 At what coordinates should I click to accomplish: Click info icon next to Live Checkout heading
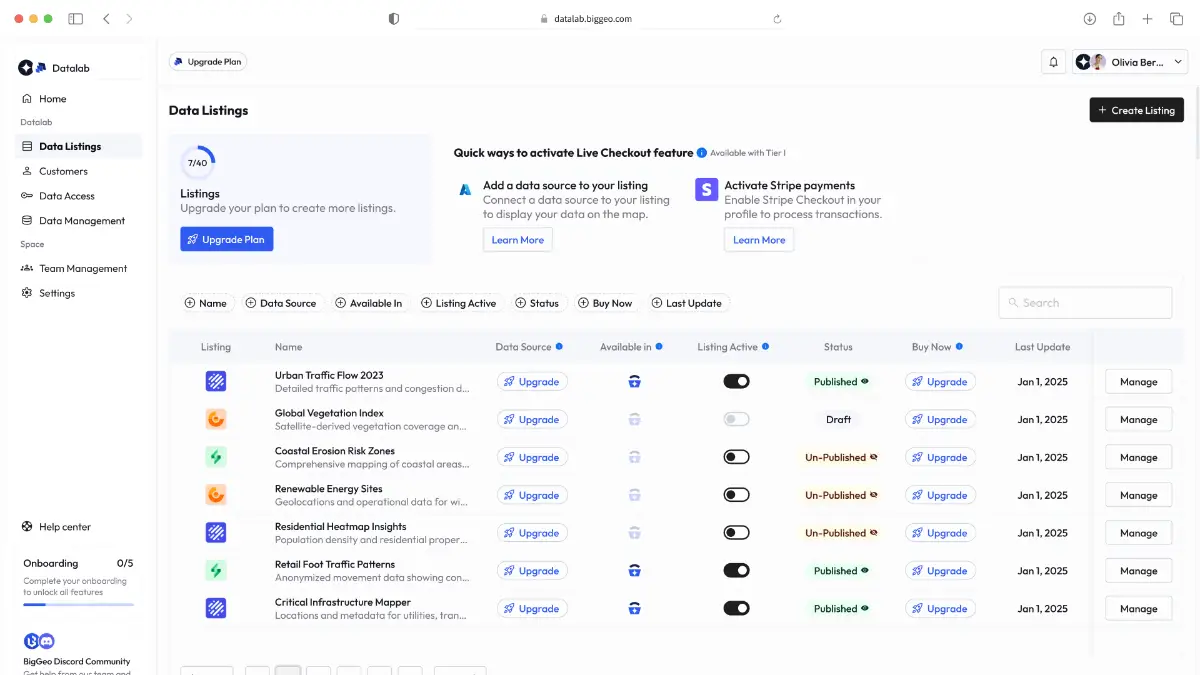coord(701,153)
